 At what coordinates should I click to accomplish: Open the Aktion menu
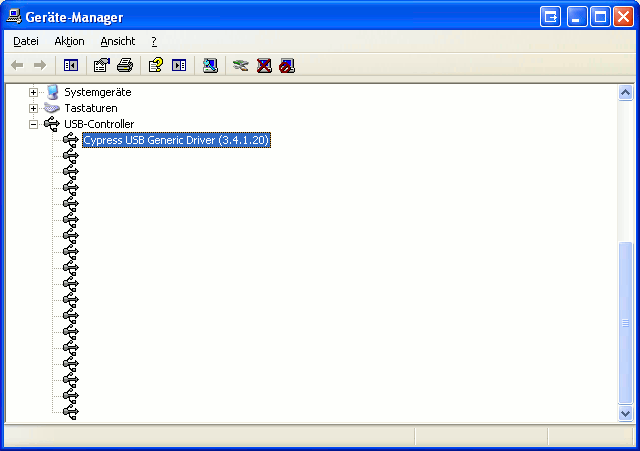click(x=69, y=41)
